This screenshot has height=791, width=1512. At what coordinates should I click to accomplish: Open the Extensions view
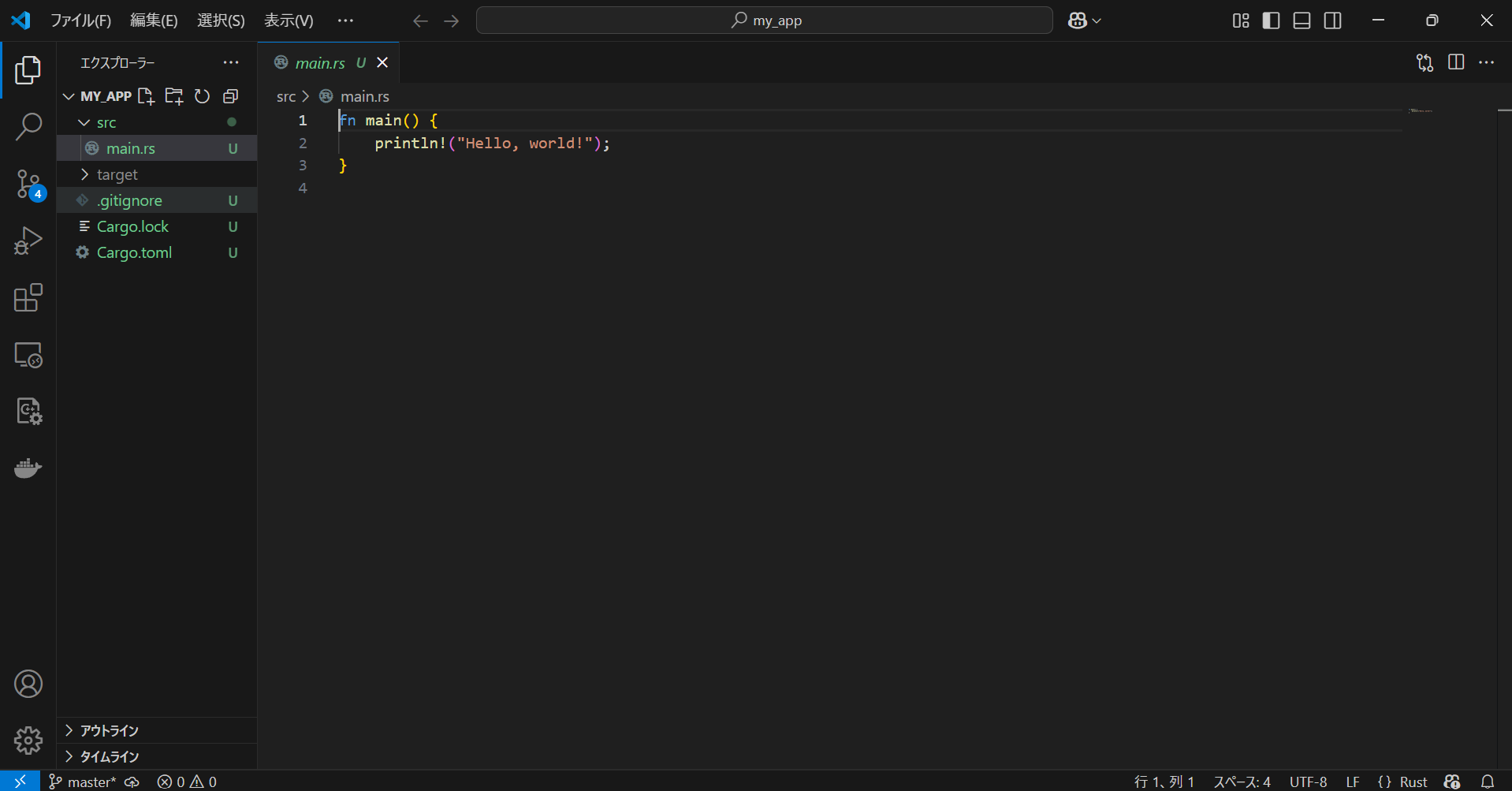[x=28, y=298]
